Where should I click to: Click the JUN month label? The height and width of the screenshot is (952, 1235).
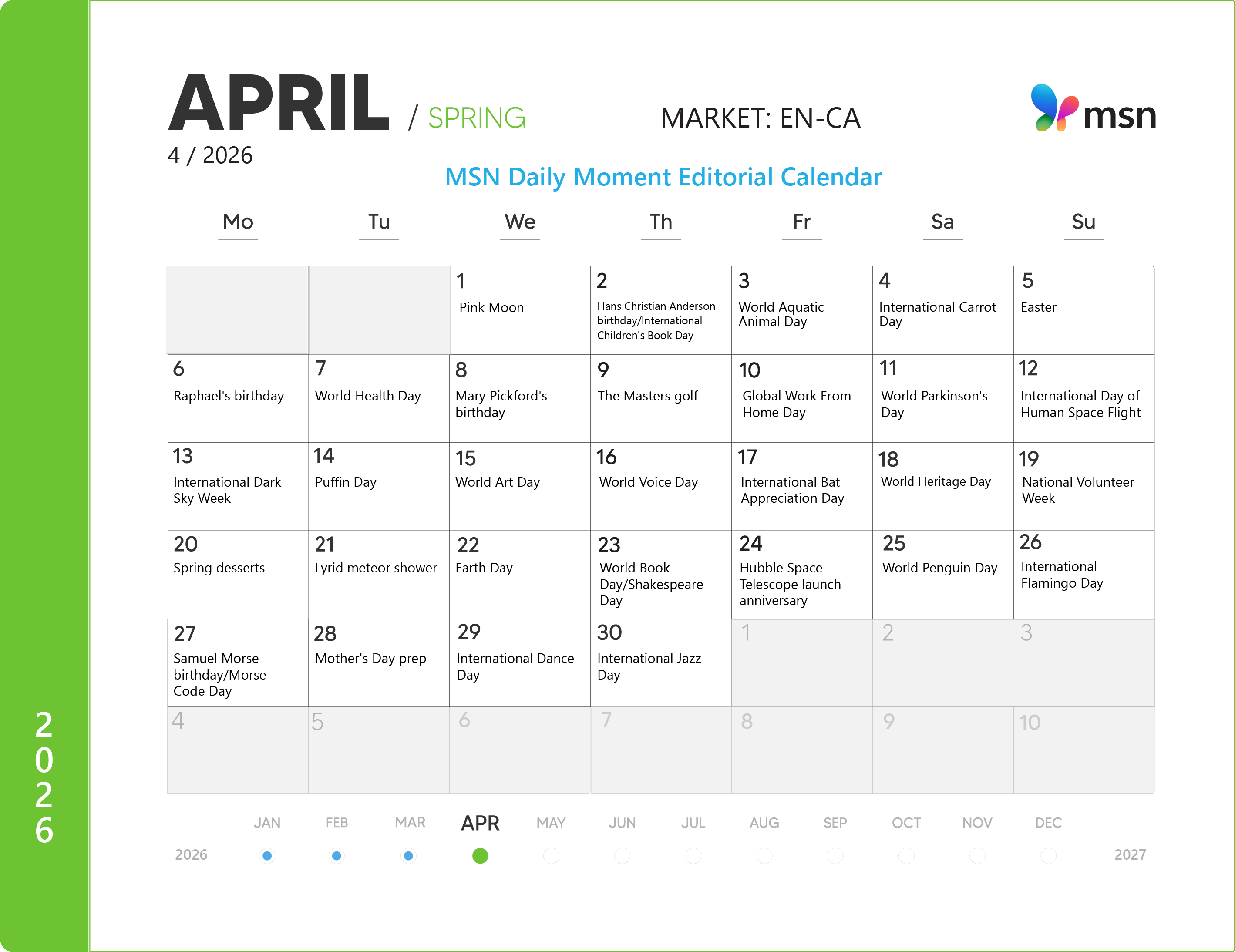point(622,823)
